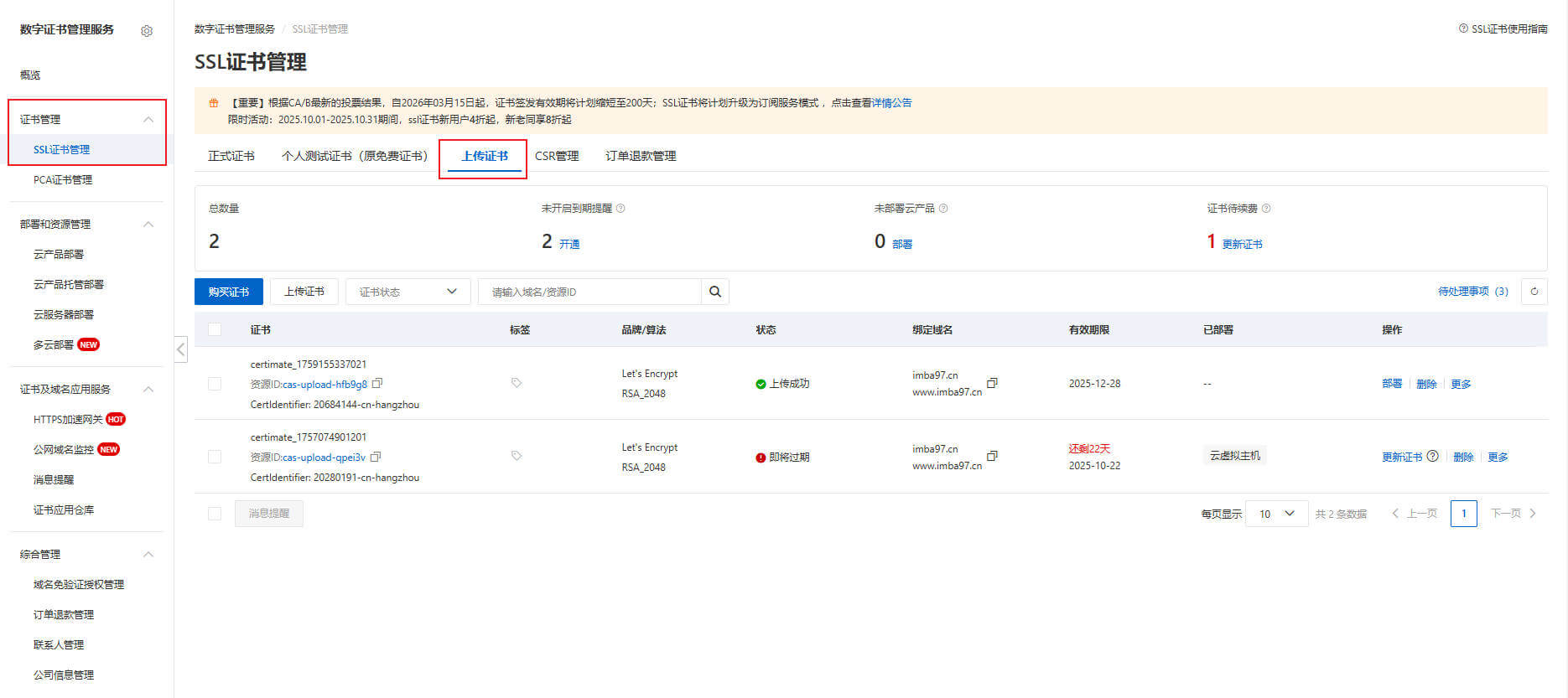
Task: Toggle the select-all checkbox in table header
Action: point(215,329)
